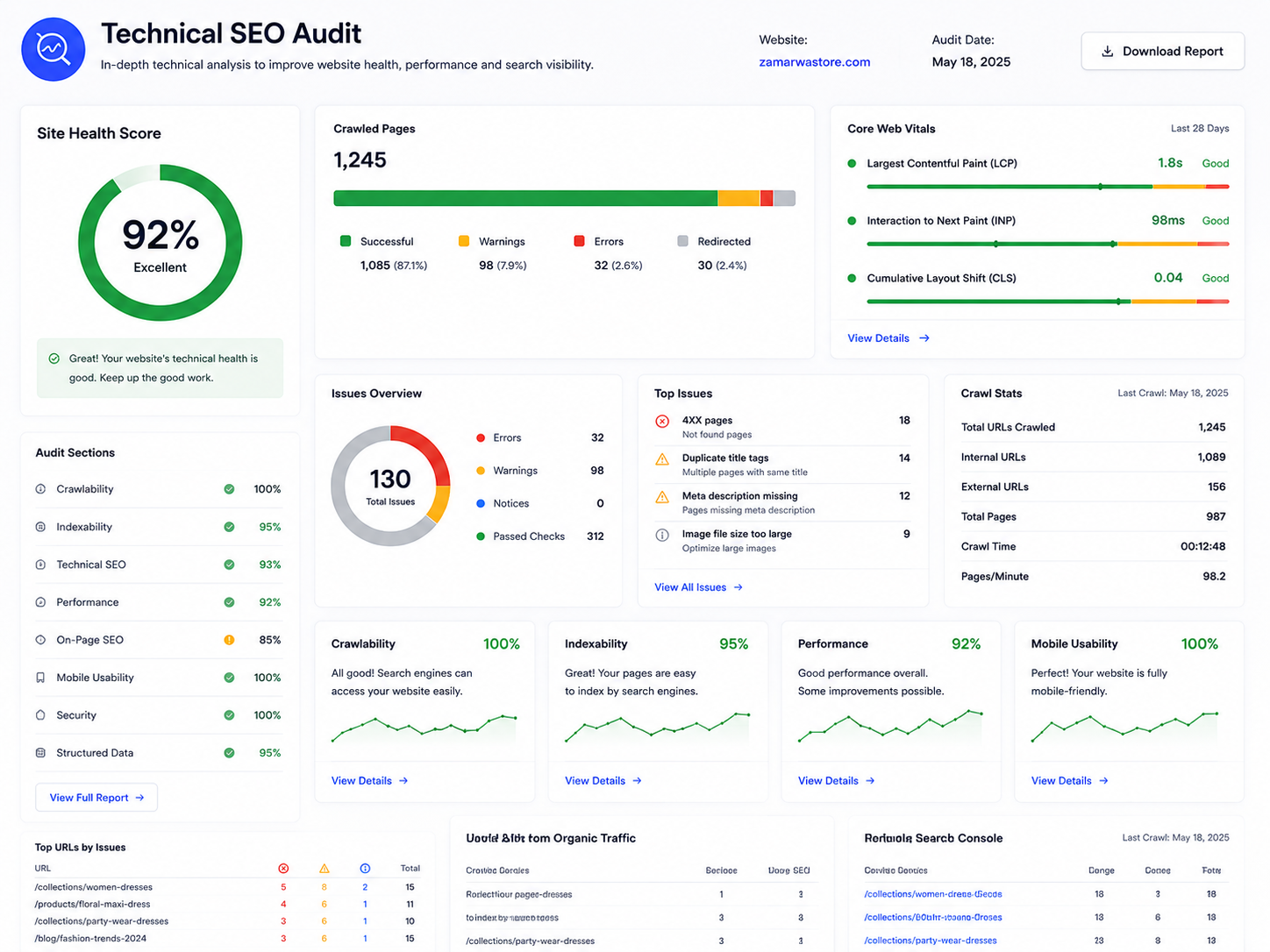Click the green check next to Structured Data

click(x=229, y=753)
